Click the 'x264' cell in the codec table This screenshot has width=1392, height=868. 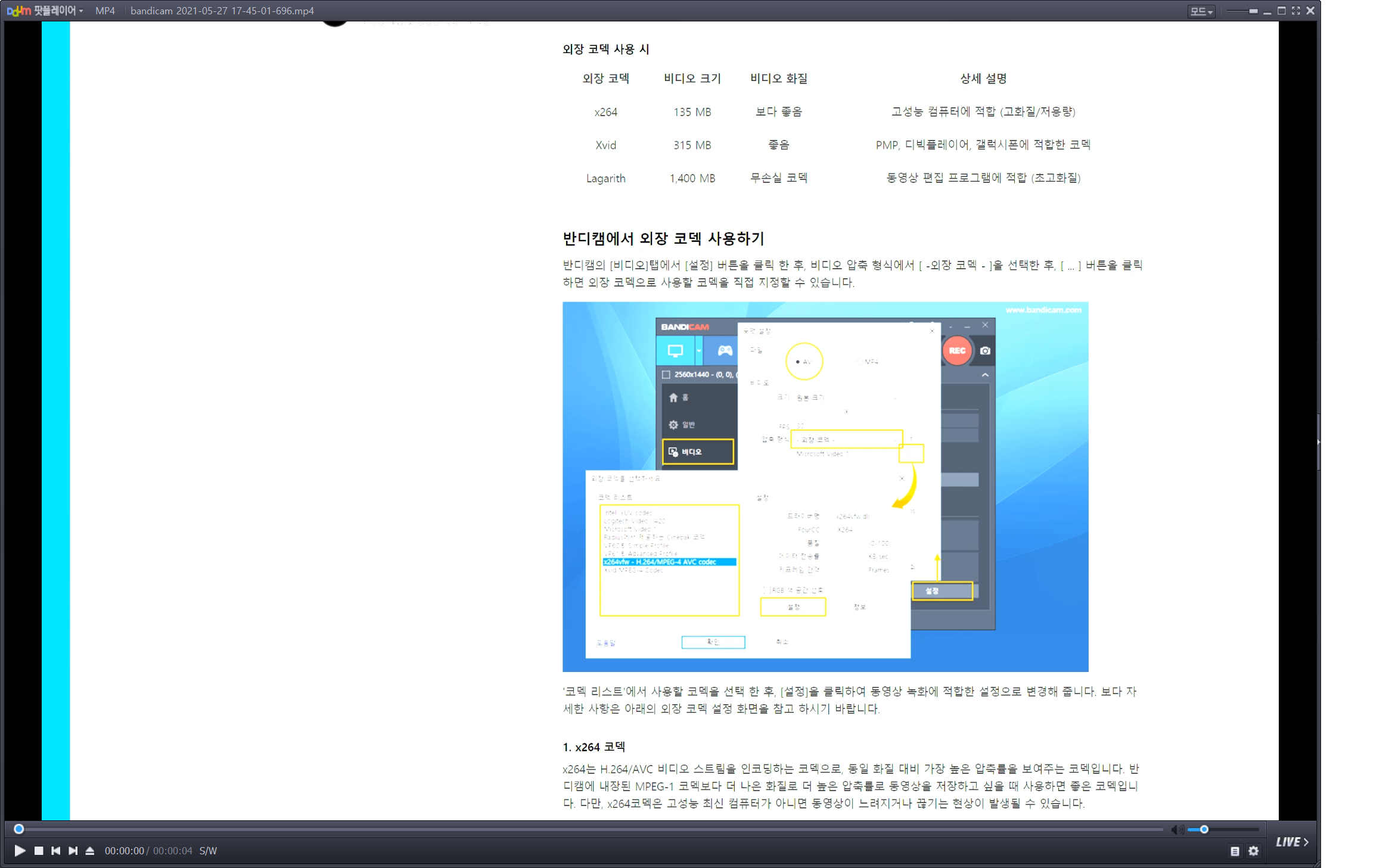tap(605, 112)
